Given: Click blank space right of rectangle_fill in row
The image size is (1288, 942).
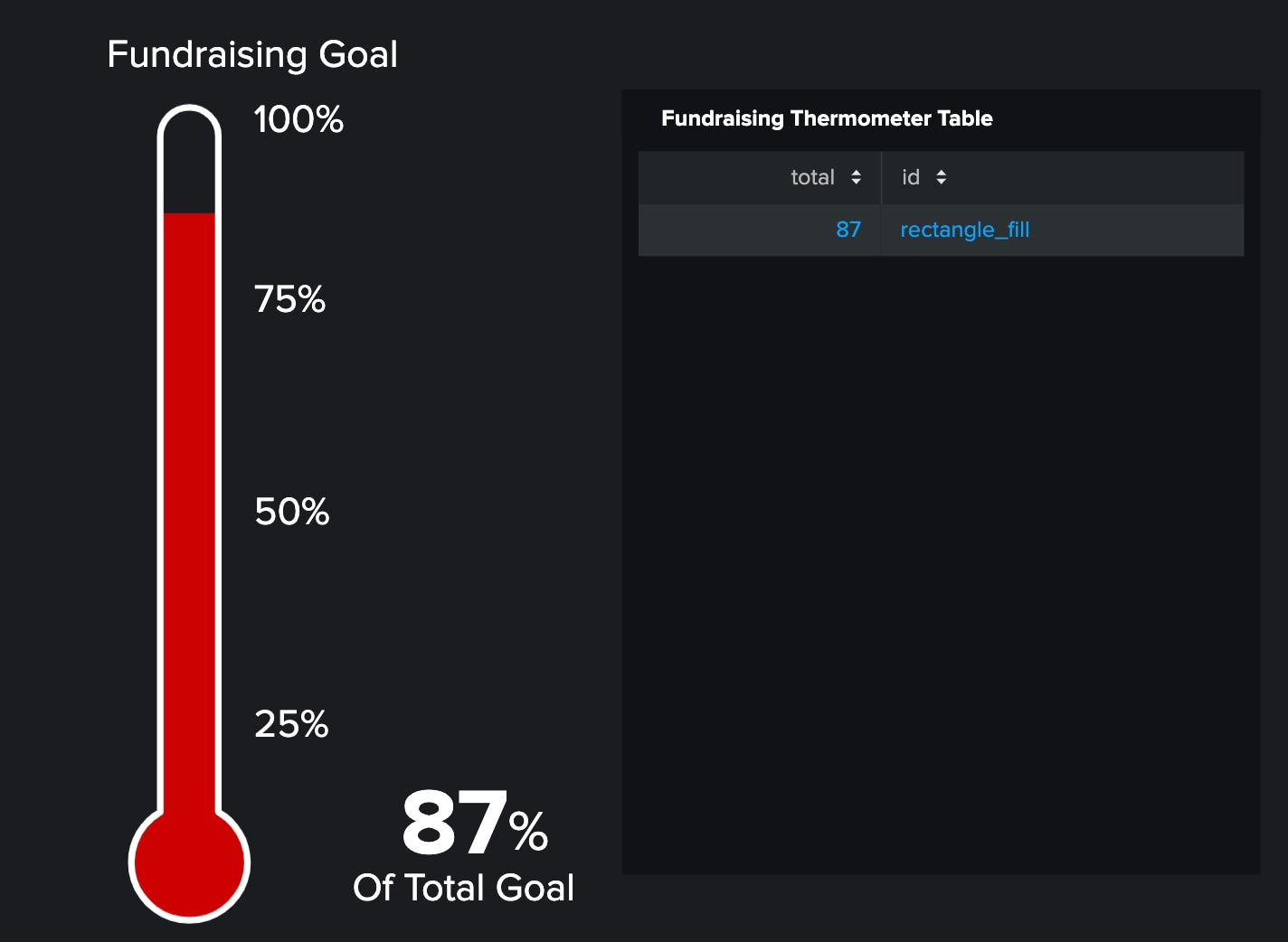Looking at the screenshot, I should pyautogui.click(x=1137, y=230).
